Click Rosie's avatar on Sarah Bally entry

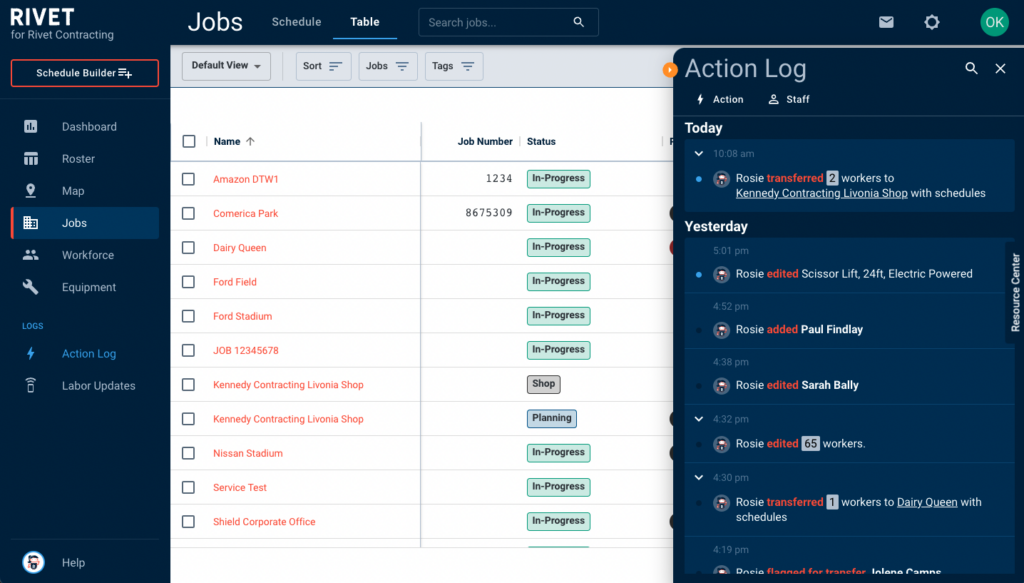coord(721,385)
